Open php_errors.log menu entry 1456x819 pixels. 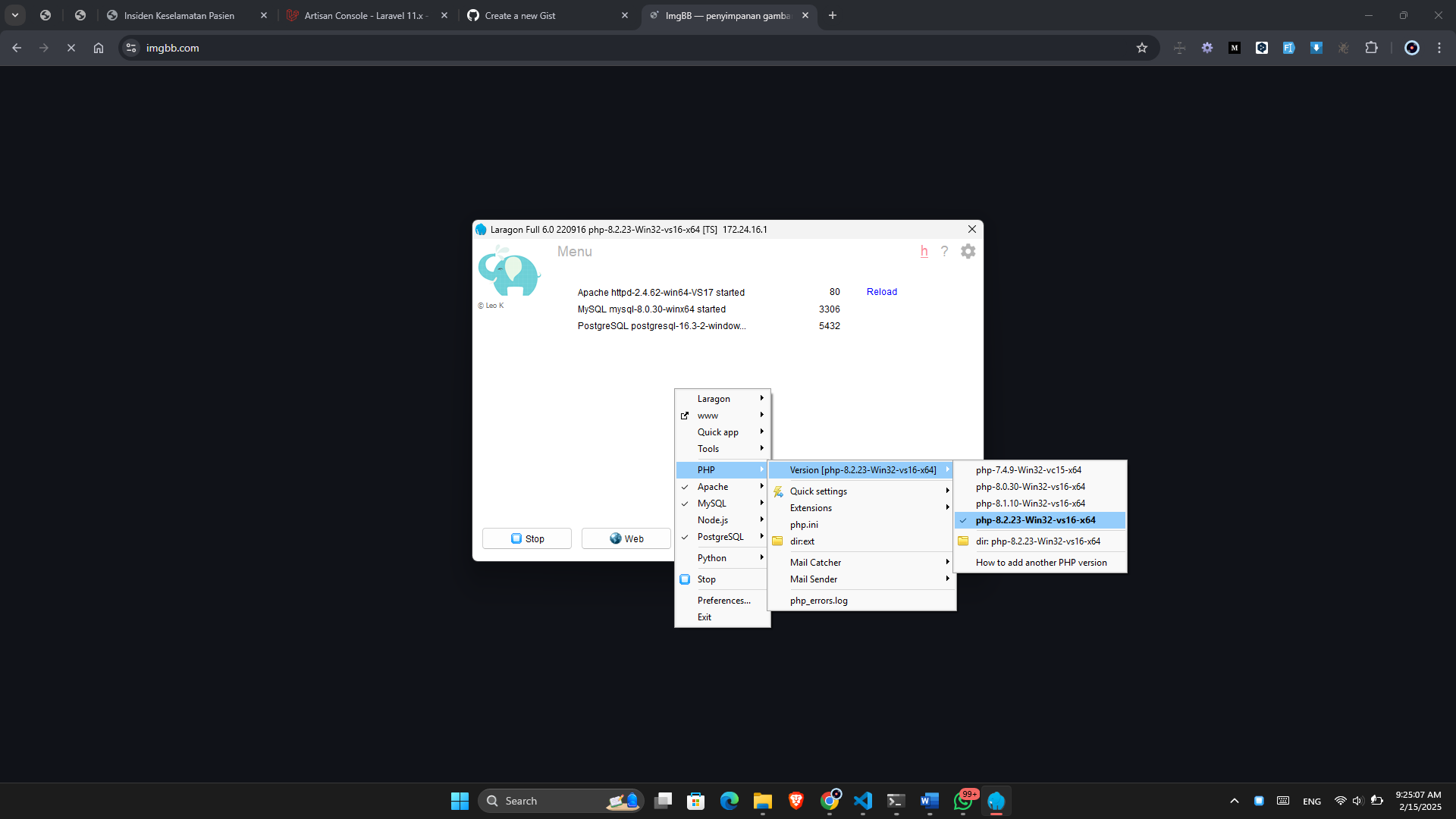tap(861, 601)
